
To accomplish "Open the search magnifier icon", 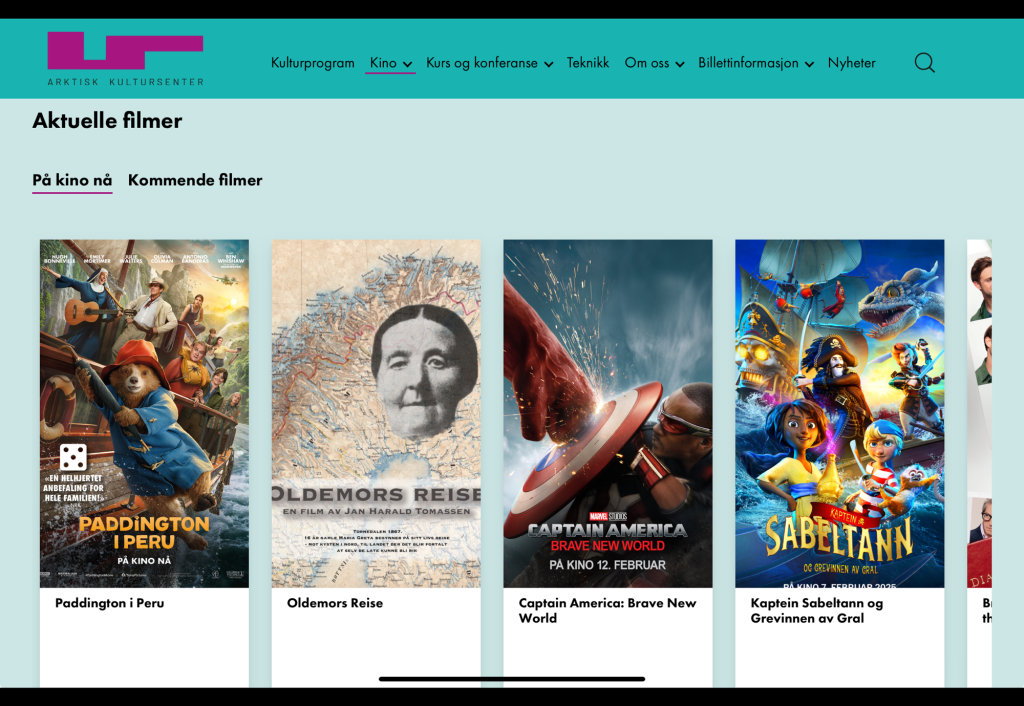I will [x=924, y=63].
